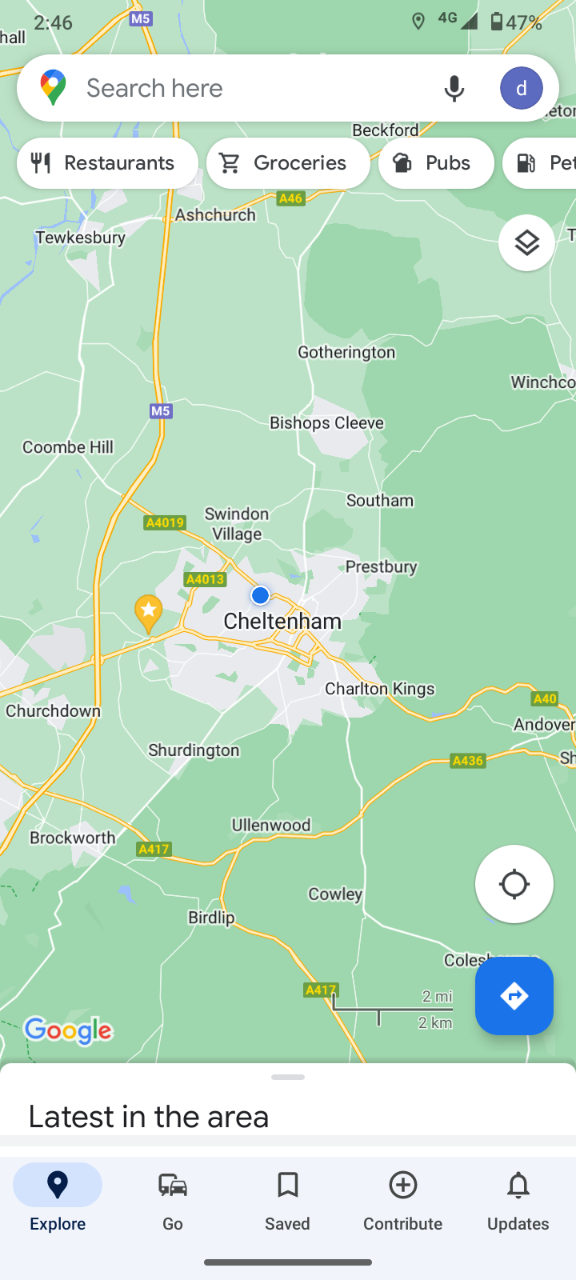Open the map layers button
Screen dimensions: 576x1280
(x=527, y=242)
